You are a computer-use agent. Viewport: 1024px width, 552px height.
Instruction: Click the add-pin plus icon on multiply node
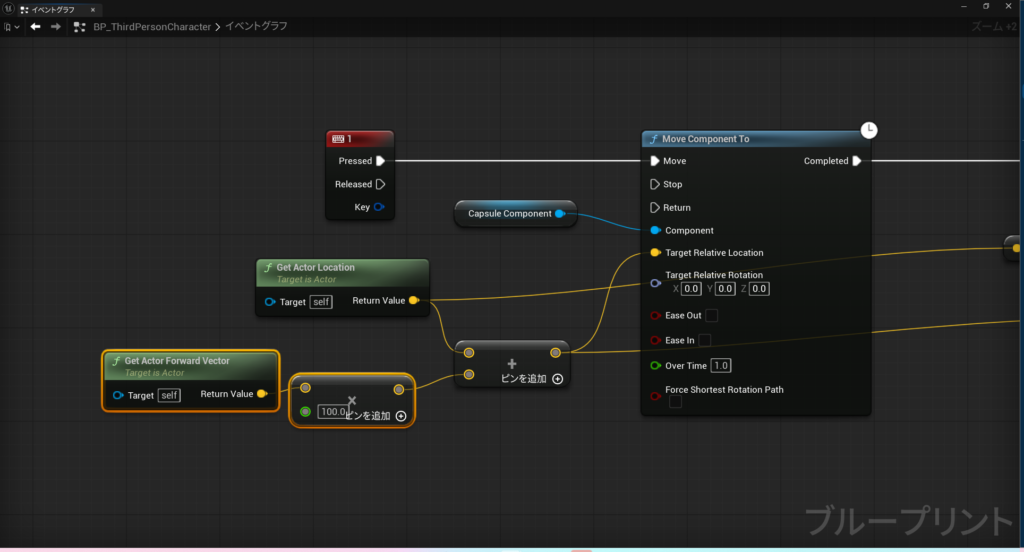(401, 416)
